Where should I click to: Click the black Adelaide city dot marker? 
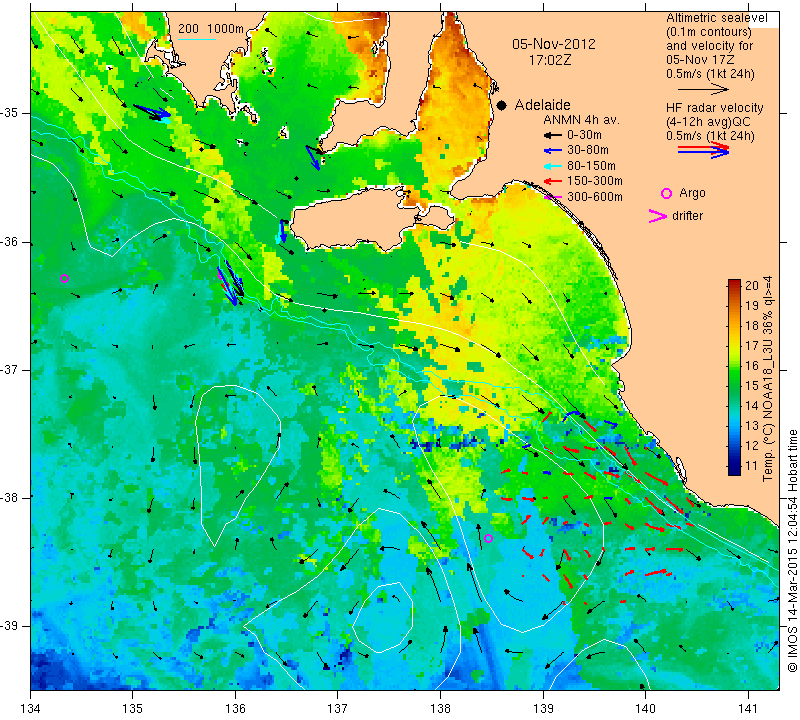[502, 105]
